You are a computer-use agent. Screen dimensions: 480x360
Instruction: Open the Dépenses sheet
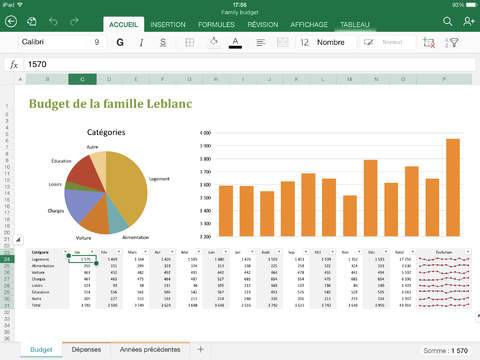coord(86,350)
